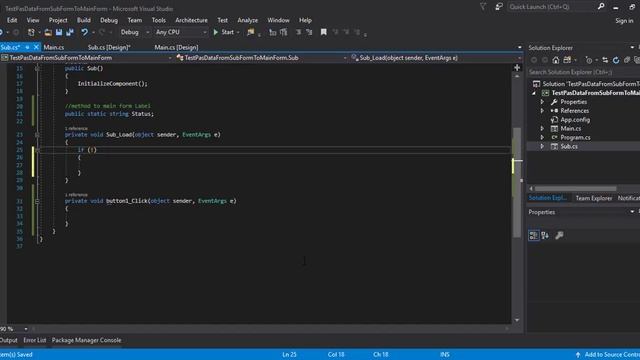Open the Architecture menu
Screen dimensions: 640x360
click(x=191, y=20)
